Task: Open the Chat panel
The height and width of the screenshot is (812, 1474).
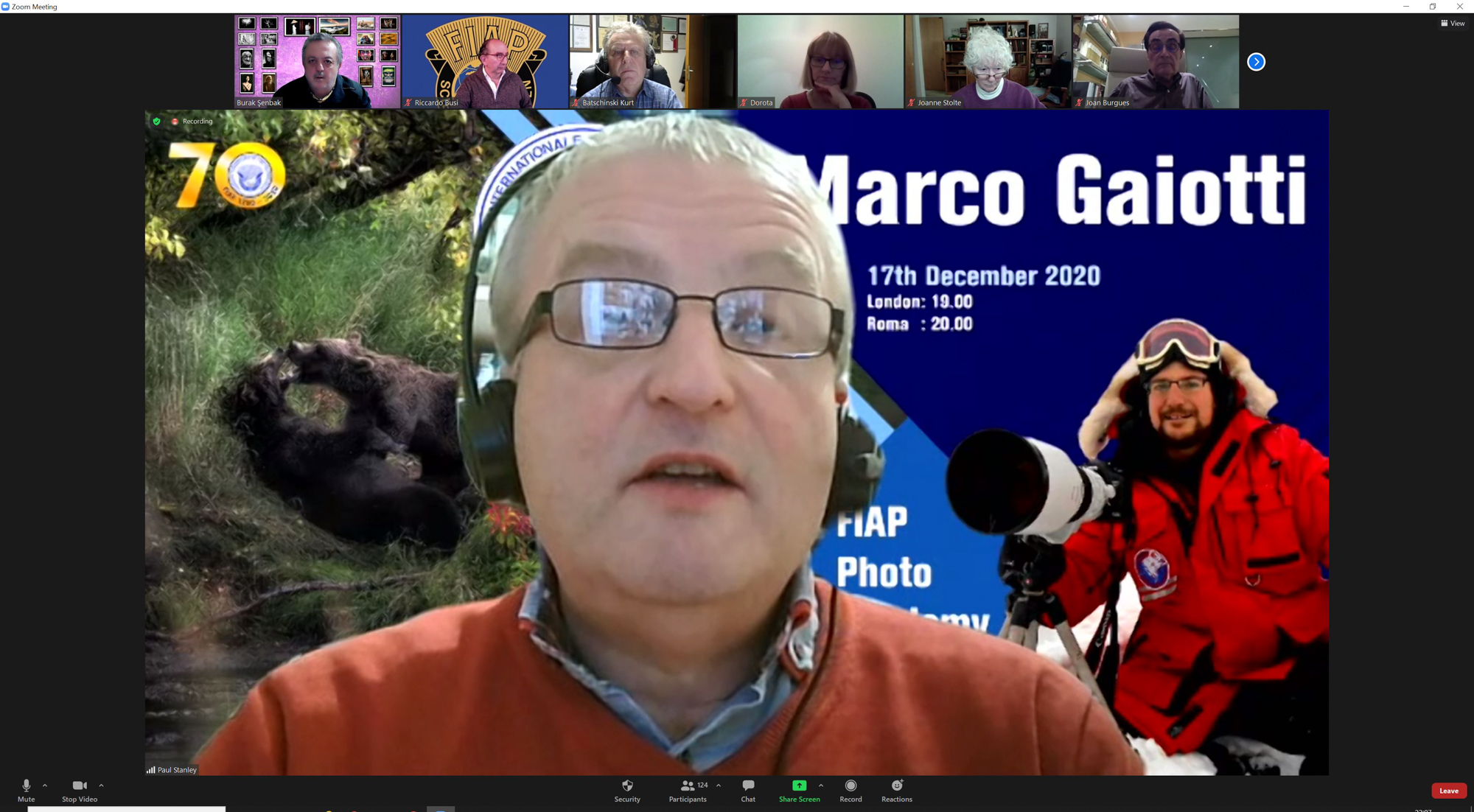Action: click(x=748, y=791)
